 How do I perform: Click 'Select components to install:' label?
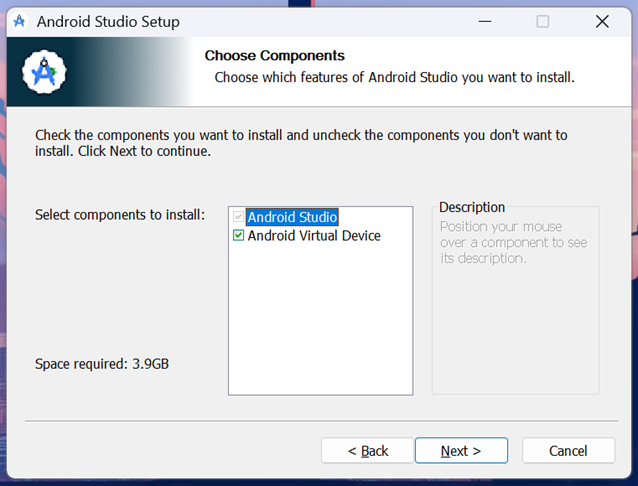(120, 215)
